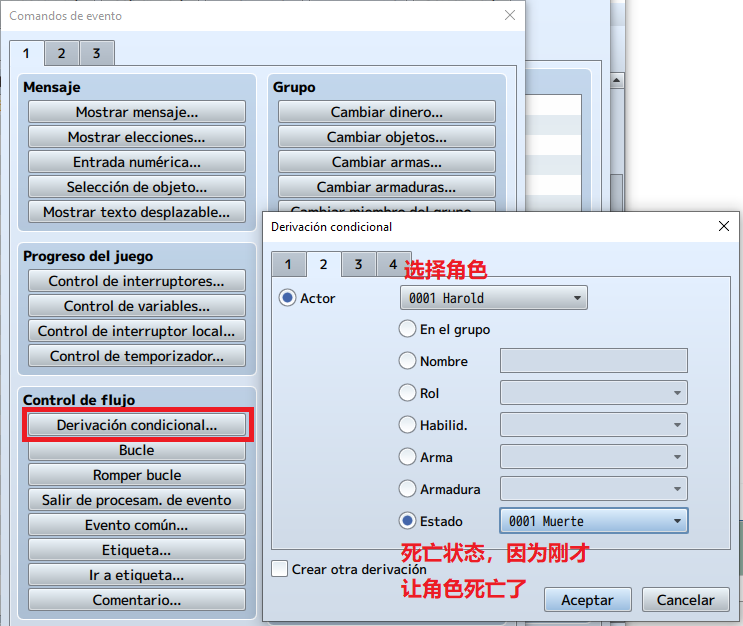Image resolution: width=743 pixels, height=626 pixels.
Task: Click Derivación condicional button
Action: [x=136, y=425]
